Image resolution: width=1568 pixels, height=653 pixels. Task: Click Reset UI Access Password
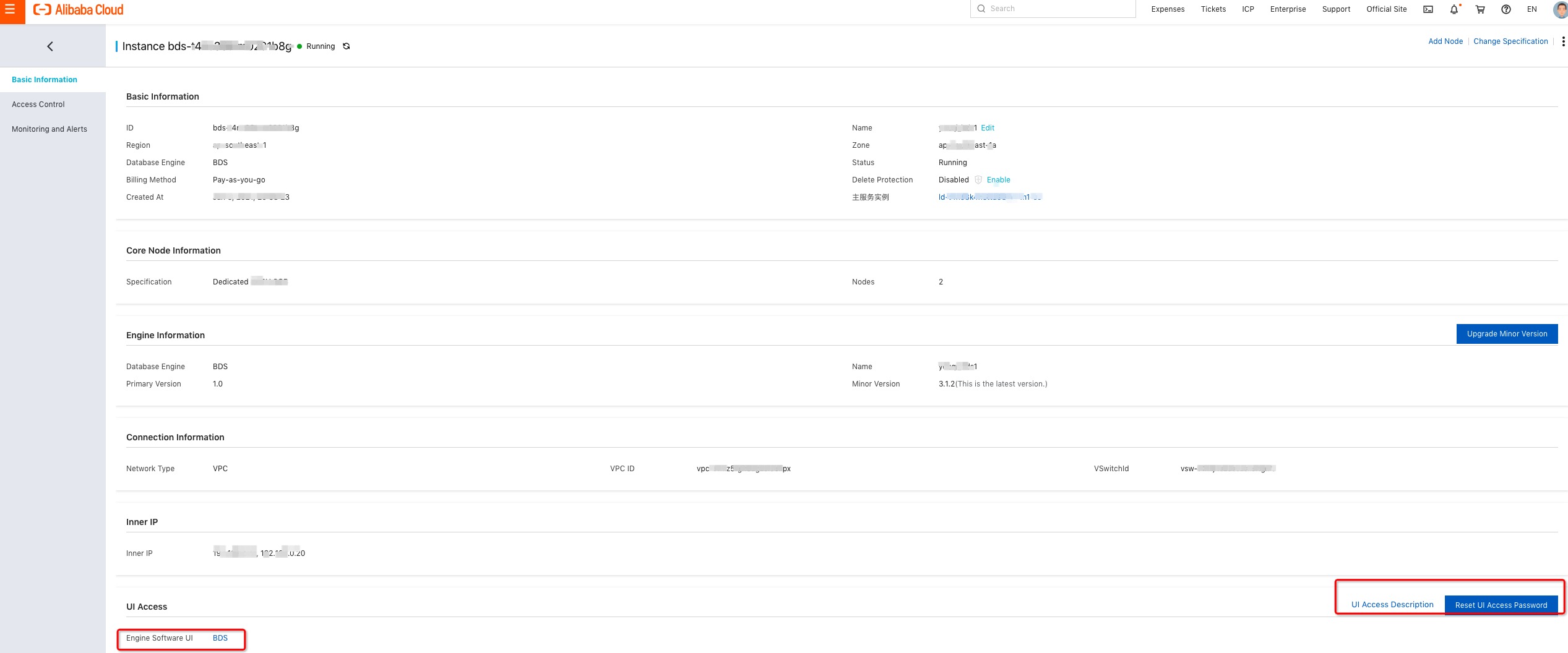[x=1501, y=605]
